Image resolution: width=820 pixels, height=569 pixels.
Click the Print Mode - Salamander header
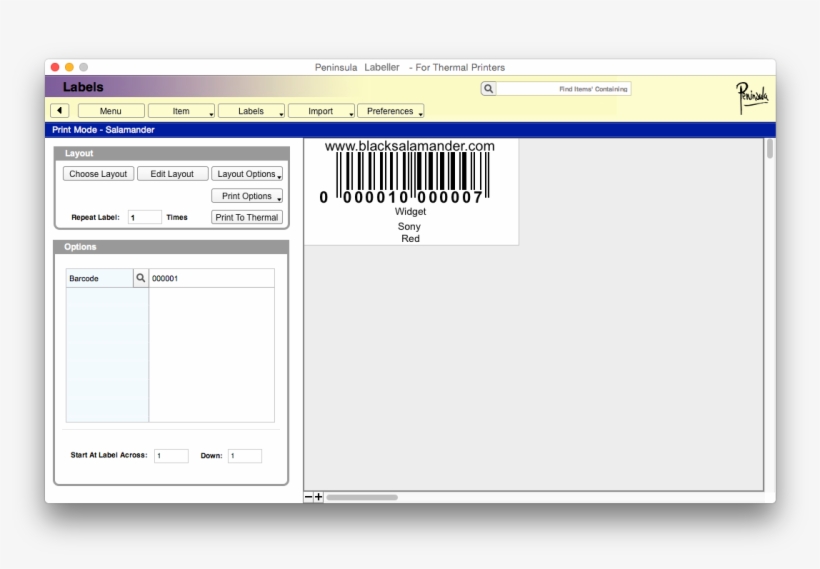tap(103, 130)
